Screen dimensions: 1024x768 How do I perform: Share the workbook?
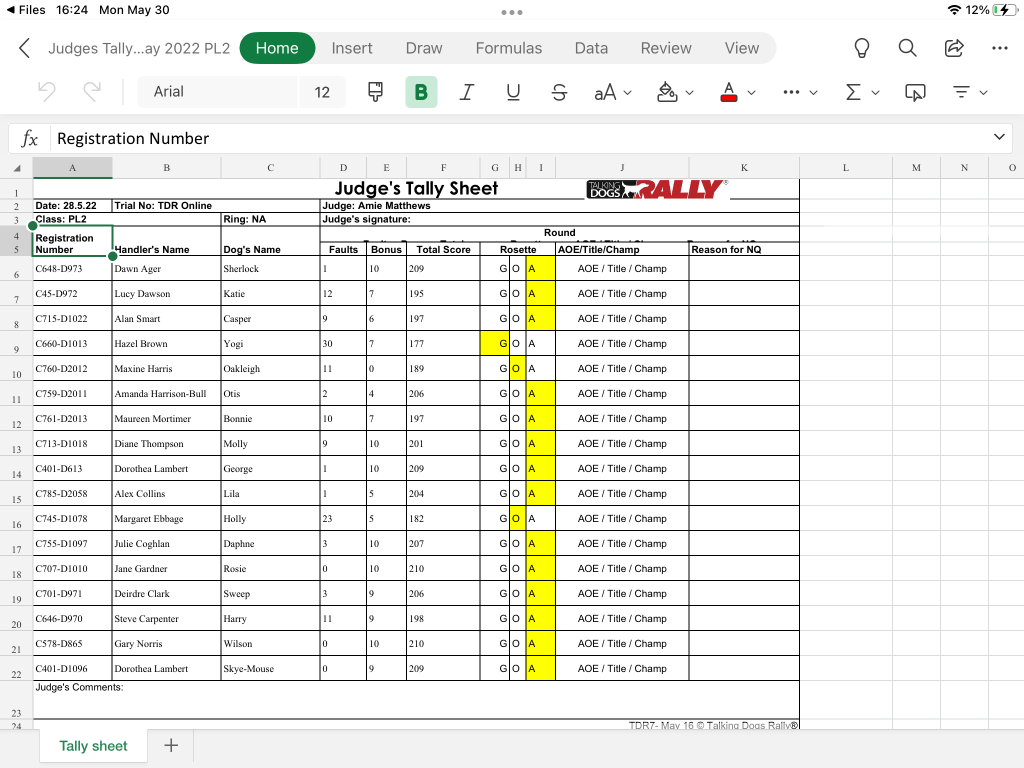click(x=954, y=48)
